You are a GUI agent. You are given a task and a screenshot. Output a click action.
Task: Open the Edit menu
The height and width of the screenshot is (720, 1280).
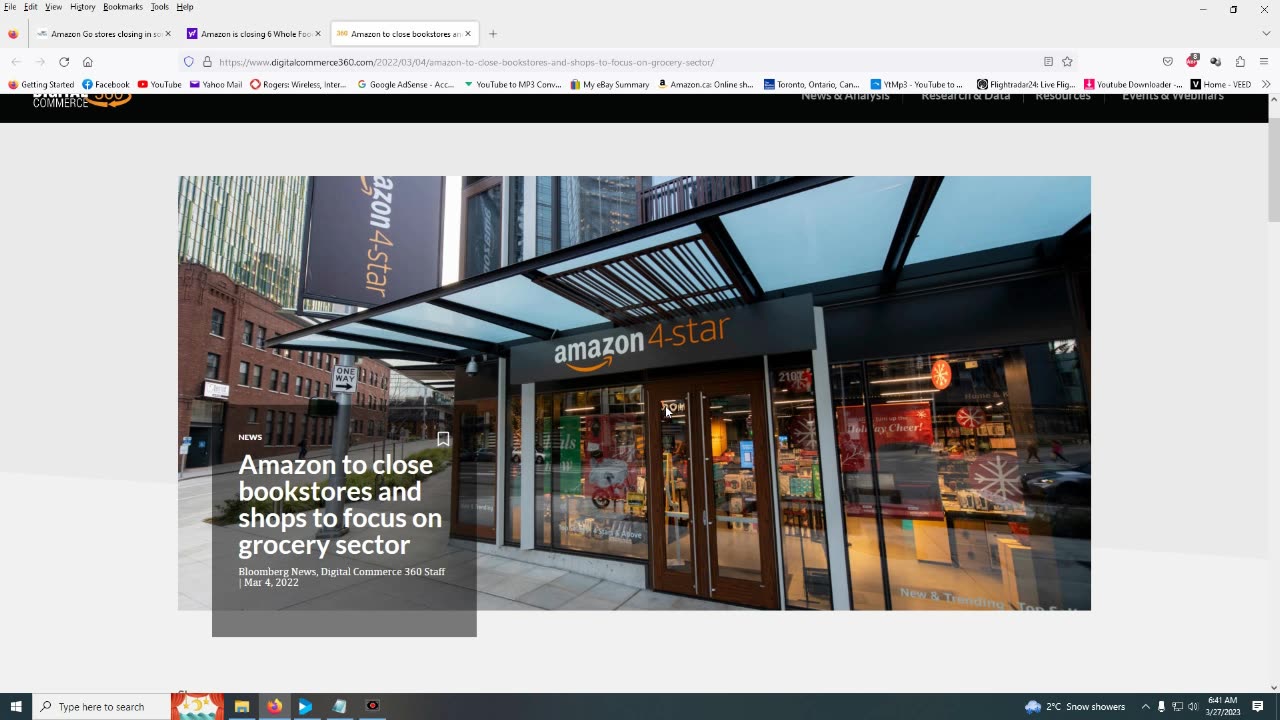tap(31, 7)
